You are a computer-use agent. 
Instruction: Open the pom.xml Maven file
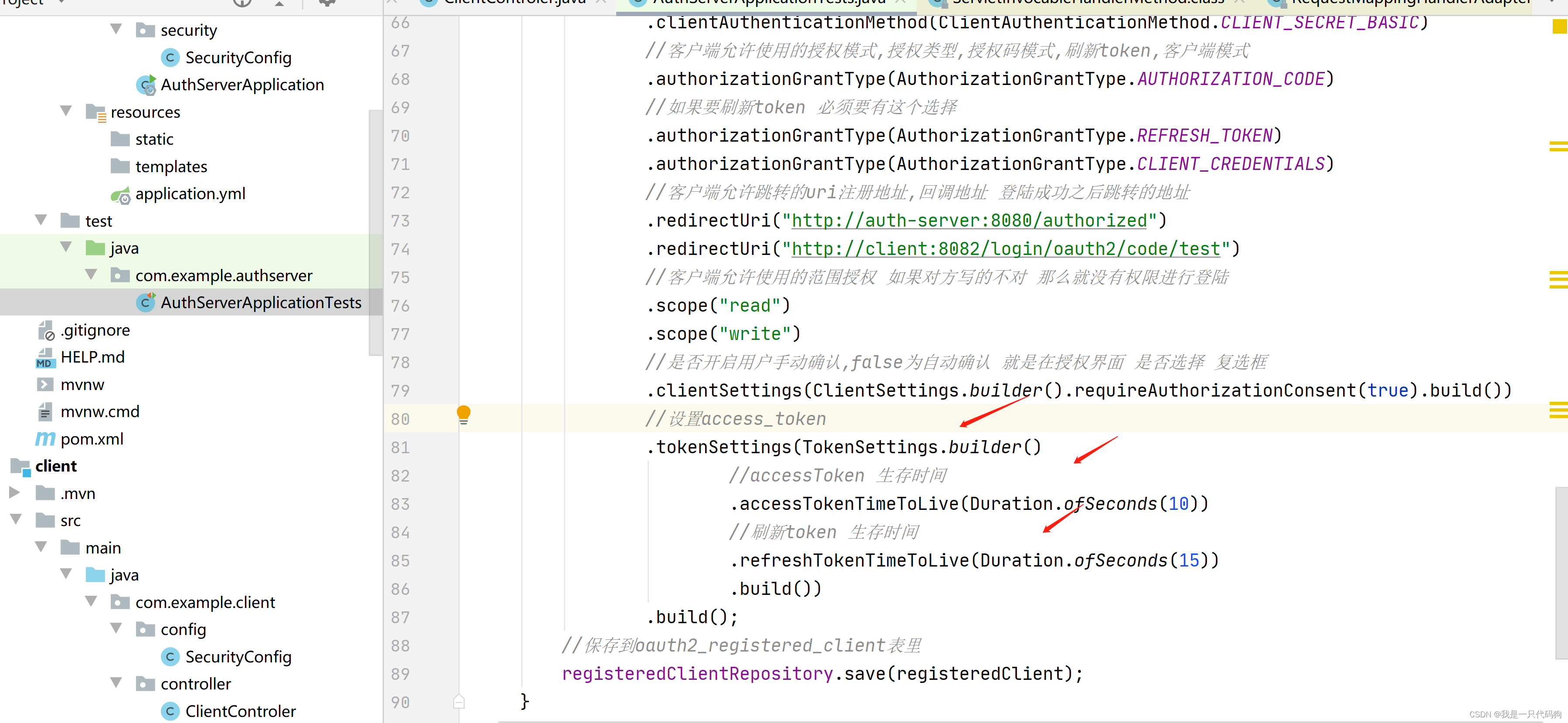coord(92,439)
